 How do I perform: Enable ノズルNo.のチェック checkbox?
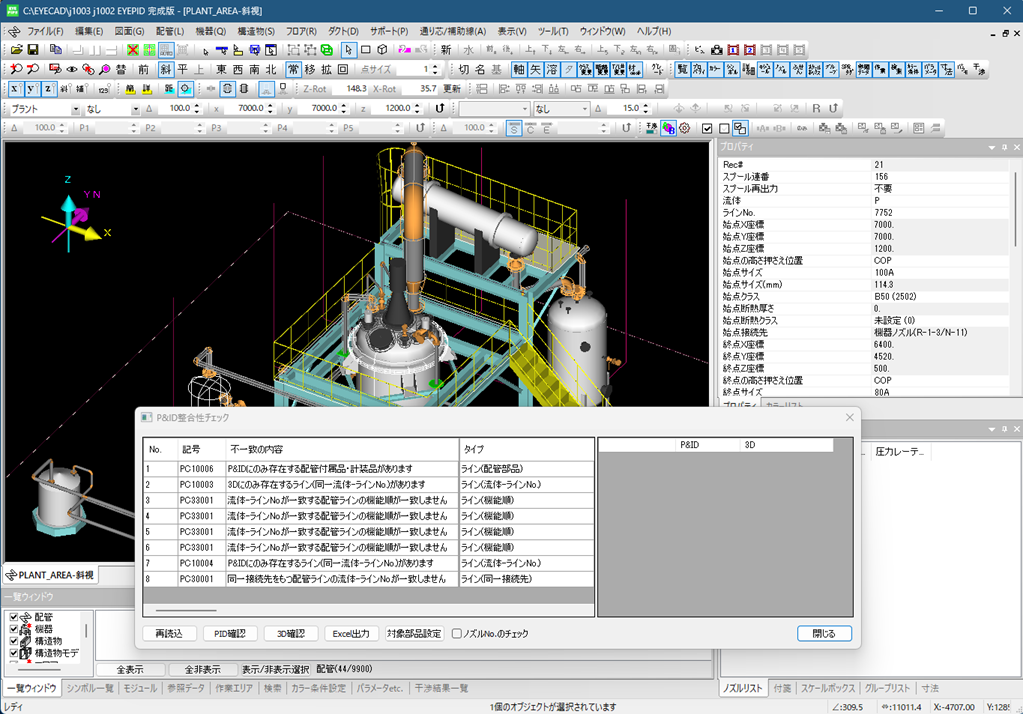[457, 634]
